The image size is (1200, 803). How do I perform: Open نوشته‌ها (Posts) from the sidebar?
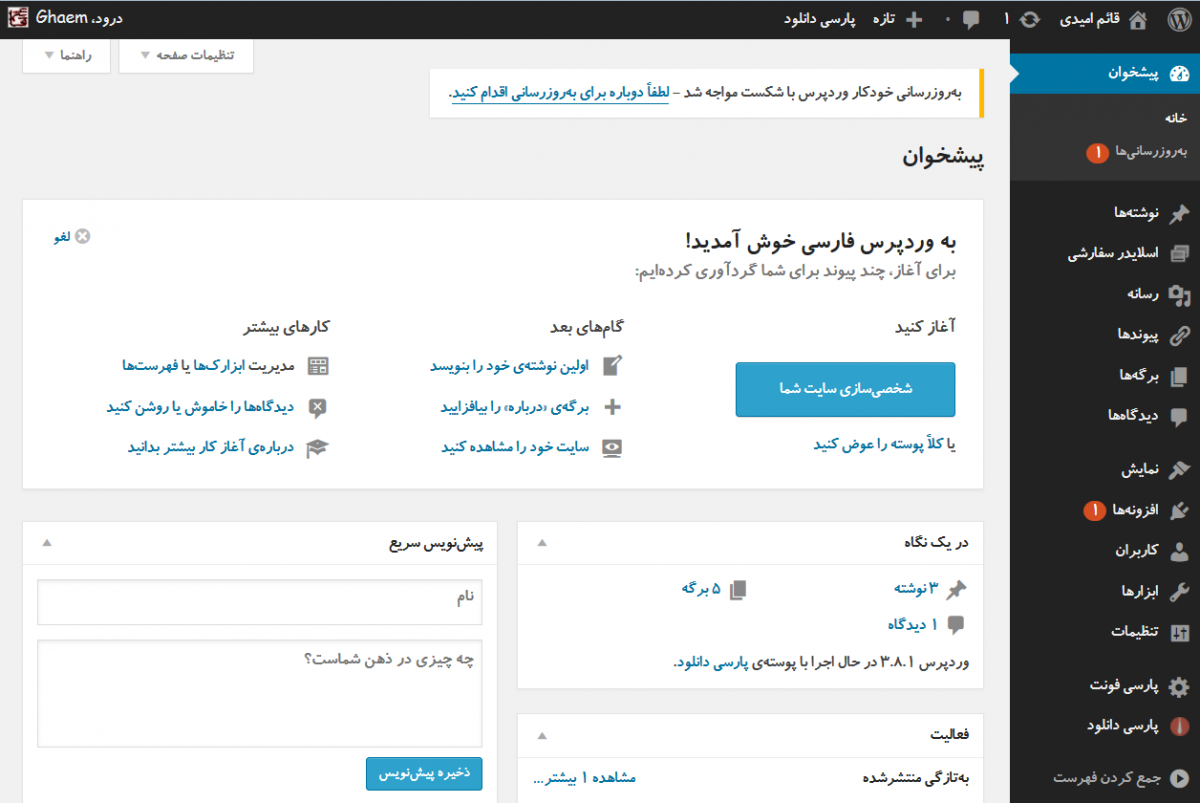[x=1136, y=213]
